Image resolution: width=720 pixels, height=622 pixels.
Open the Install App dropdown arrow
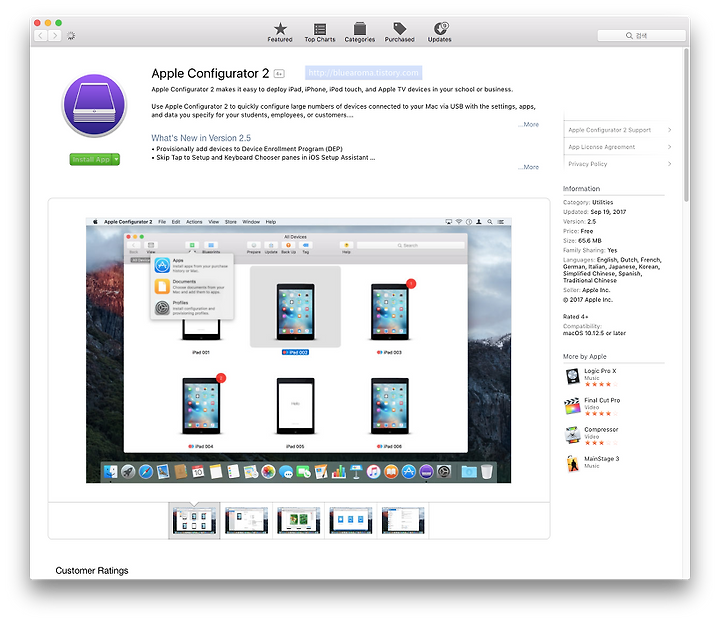point(117,159)
